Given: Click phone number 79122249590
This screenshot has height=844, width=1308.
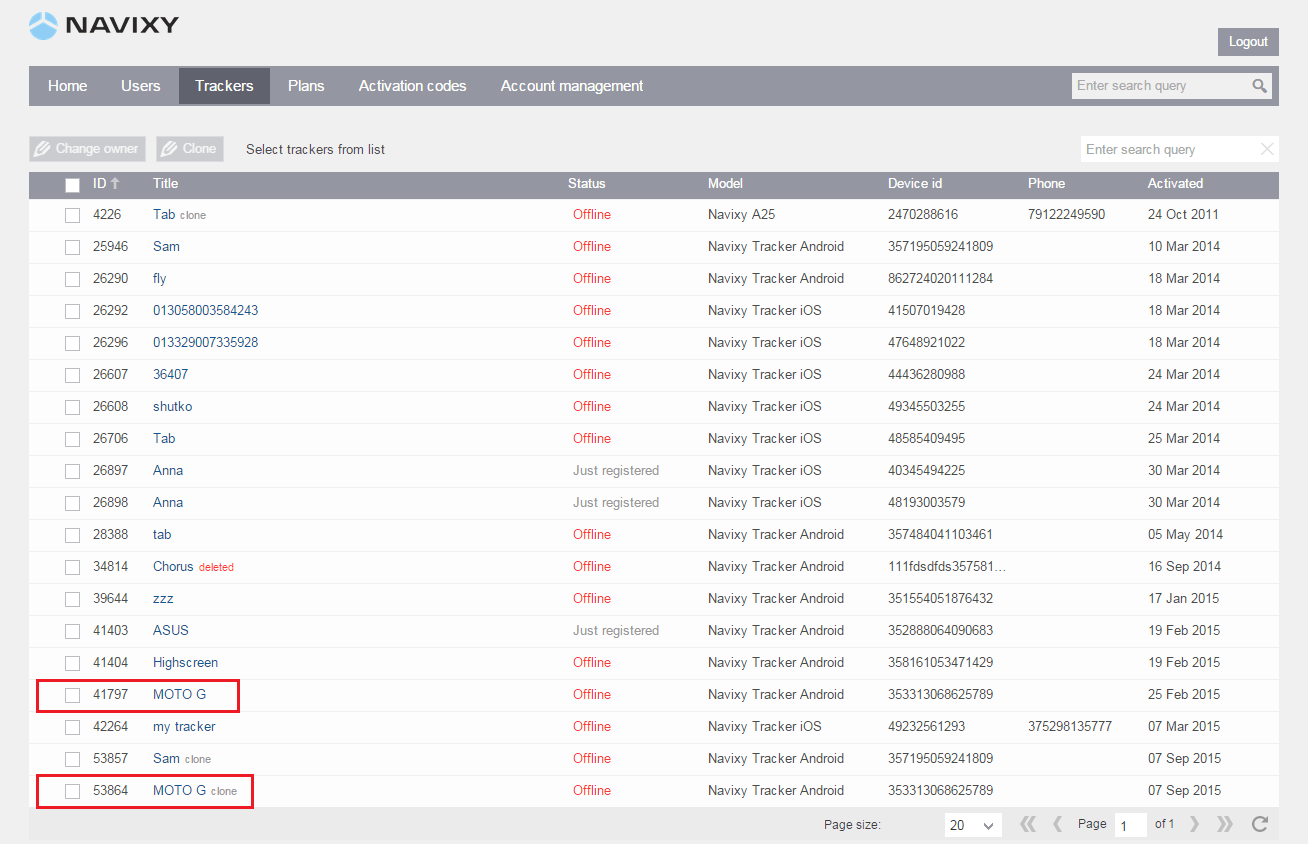Looking at the screenshot, I should pos(1066,214).
